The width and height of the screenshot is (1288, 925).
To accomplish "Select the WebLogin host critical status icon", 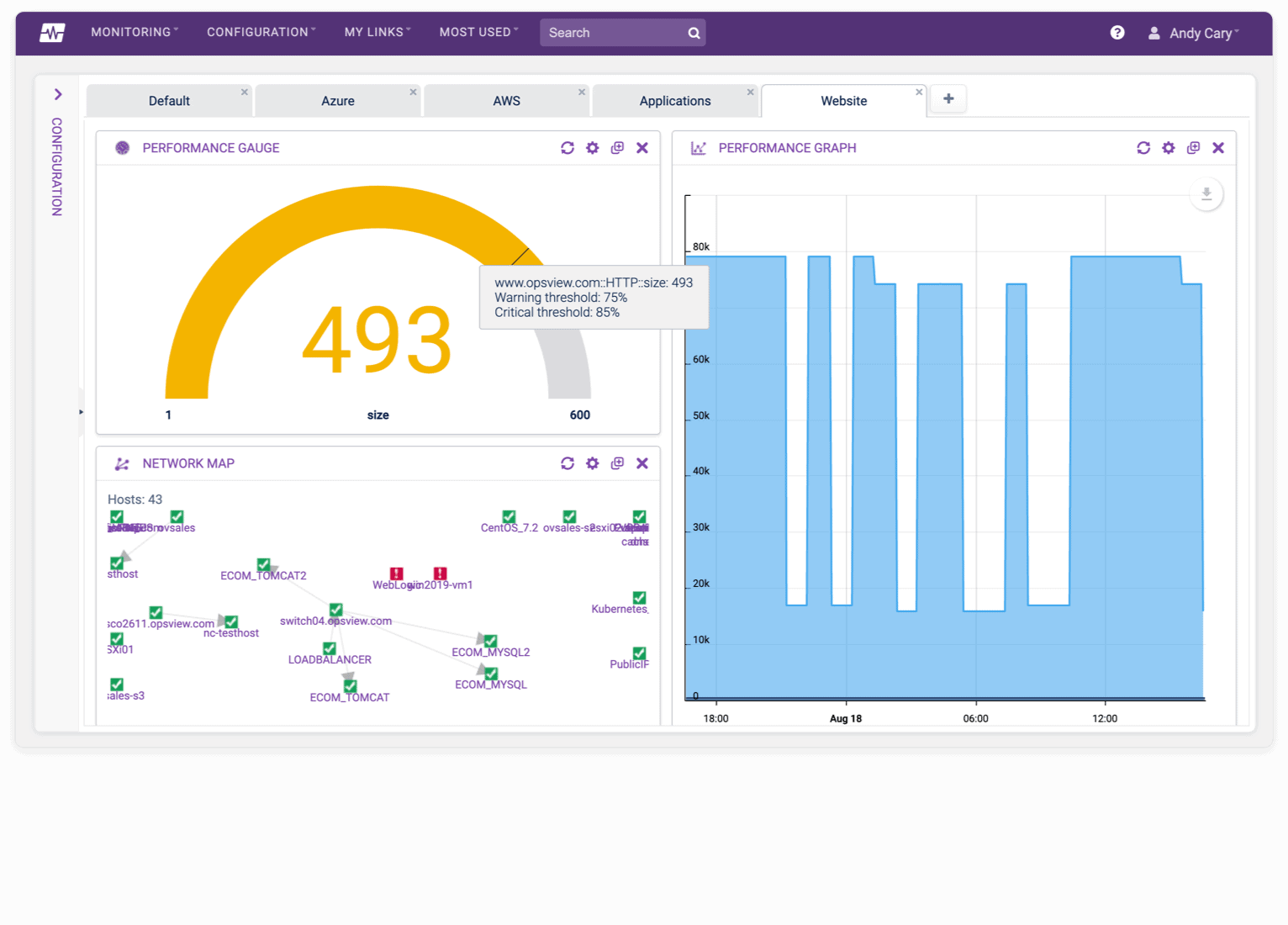I will tap(397, 573).
